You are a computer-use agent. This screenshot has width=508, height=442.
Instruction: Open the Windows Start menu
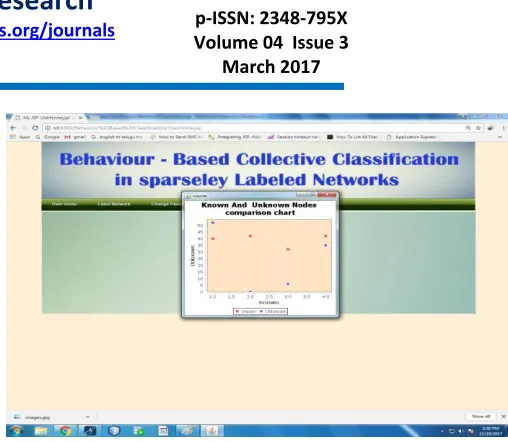point(16,431)
